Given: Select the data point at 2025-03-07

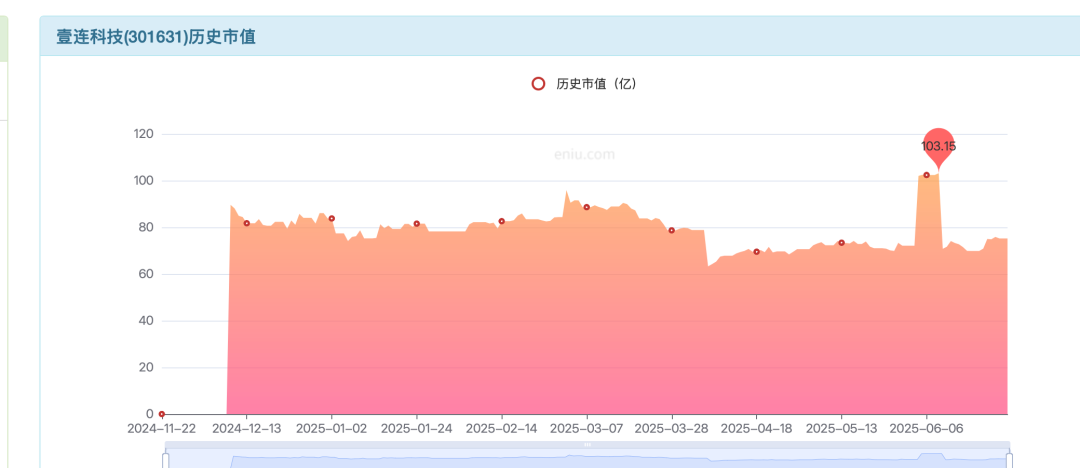Looking at the screenshot, I should (x=587, y=207).
